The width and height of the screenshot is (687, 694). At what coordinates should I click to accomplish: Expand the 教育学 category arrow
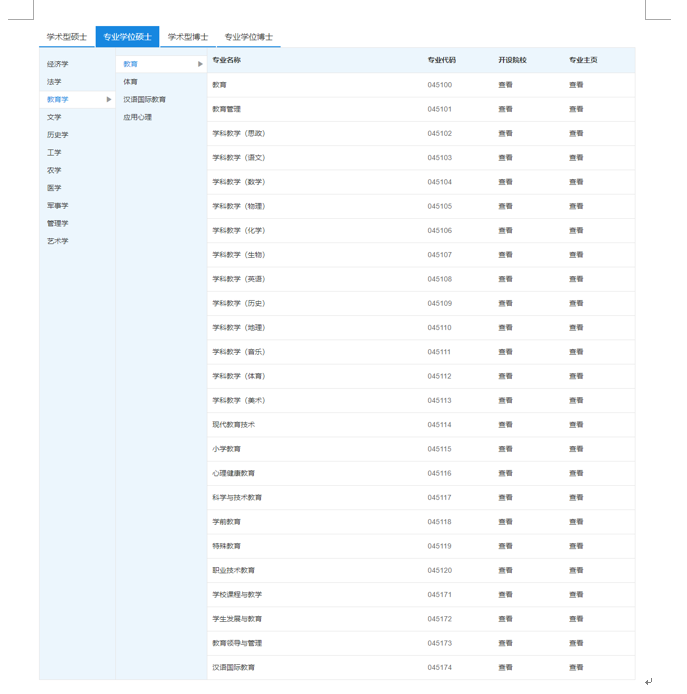click(x=109, y=100)
